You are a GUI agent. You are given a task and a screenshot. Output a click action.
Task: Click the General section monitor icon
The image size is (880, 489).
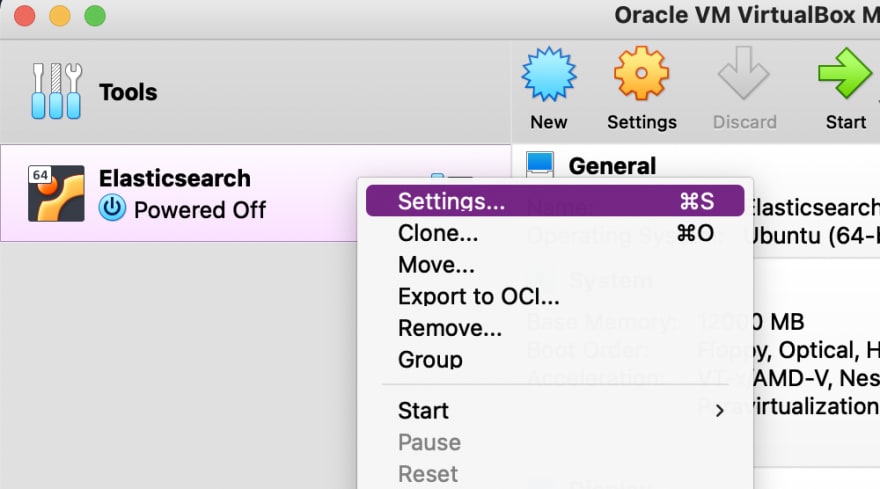[x=540, y=164]
